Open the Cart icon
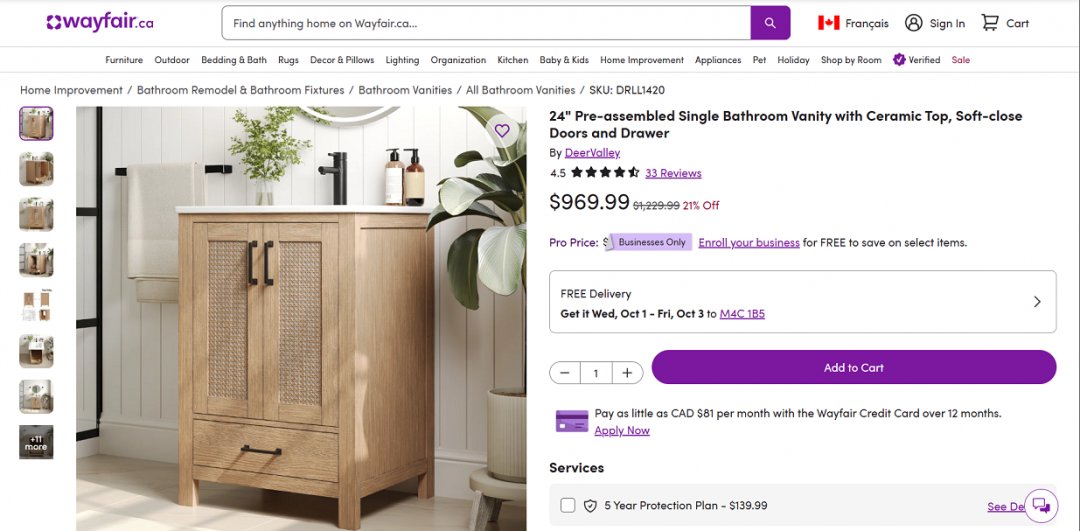This screenshot has width=1080, height=531. coord(990,23)
